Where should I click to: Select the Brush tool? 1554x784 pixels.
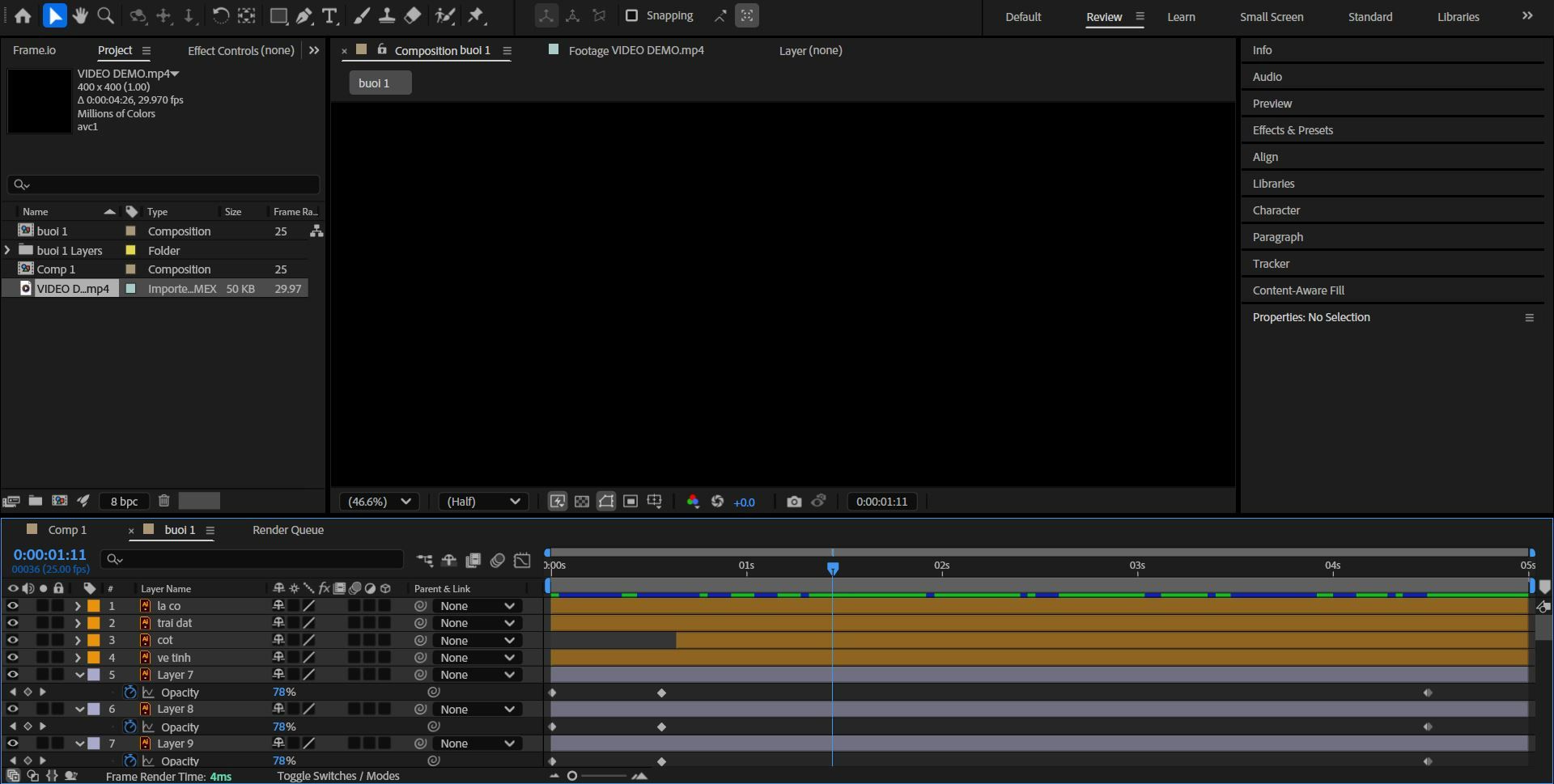click(x=362, y=15)
